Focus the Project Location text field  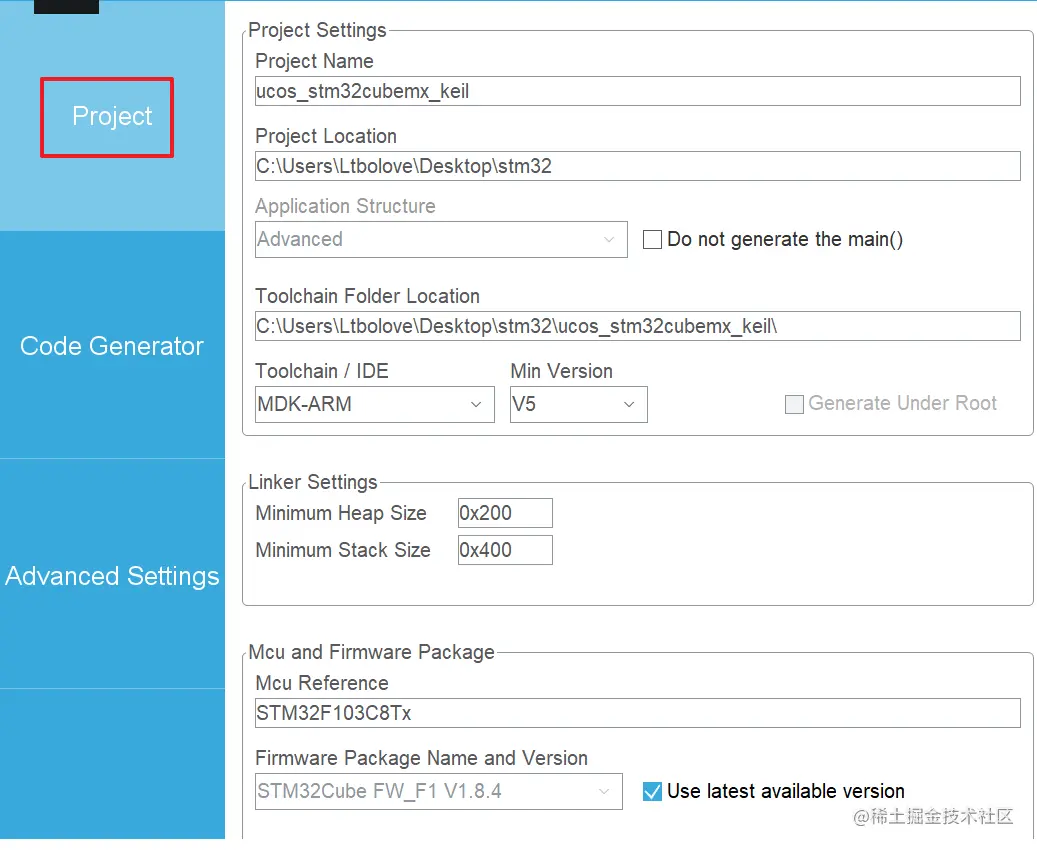click(x=637, y=166)
